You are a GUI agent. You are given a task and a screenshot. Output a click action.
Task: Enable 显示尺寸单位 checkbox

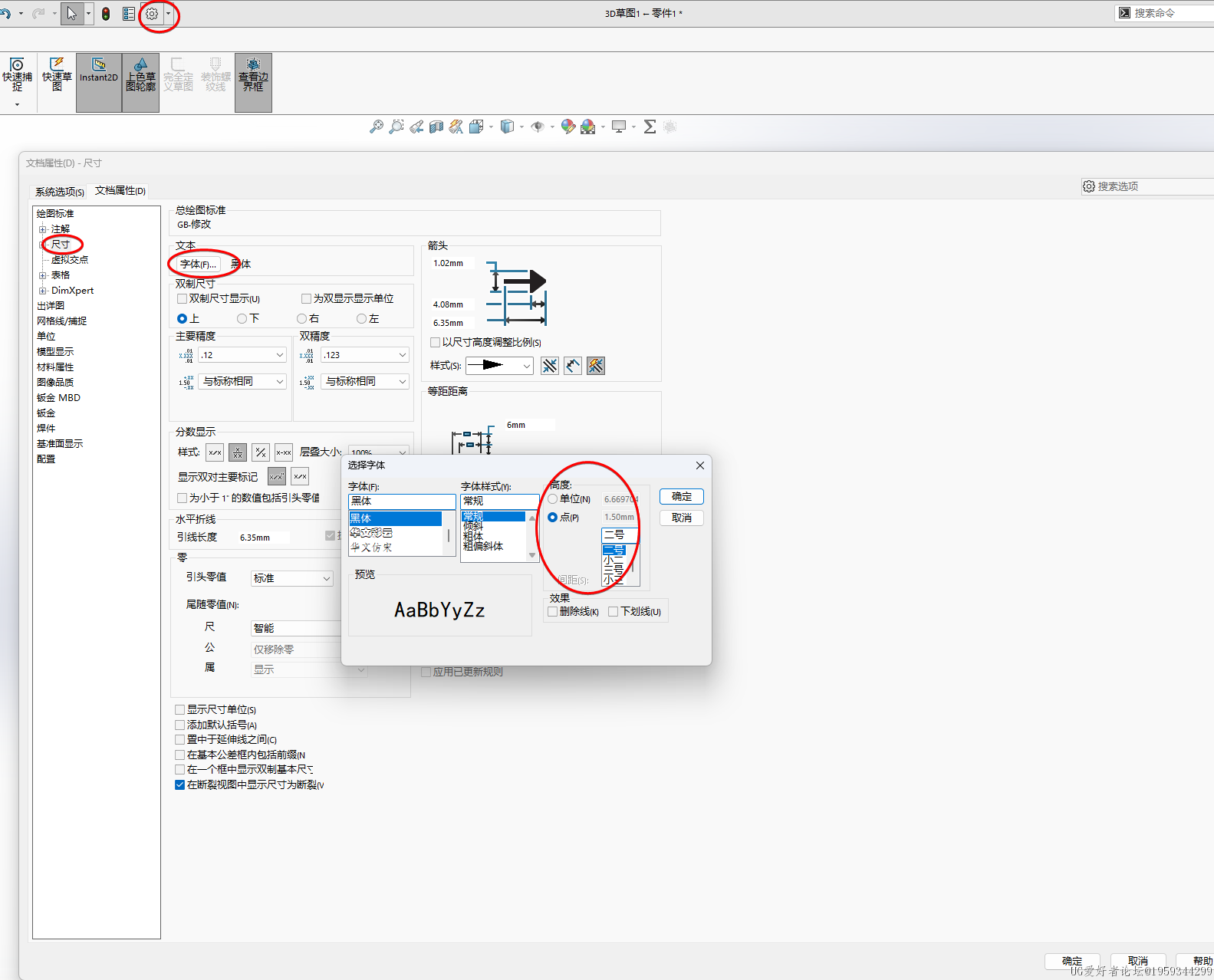pyautogui.click(x=179, y=709)
